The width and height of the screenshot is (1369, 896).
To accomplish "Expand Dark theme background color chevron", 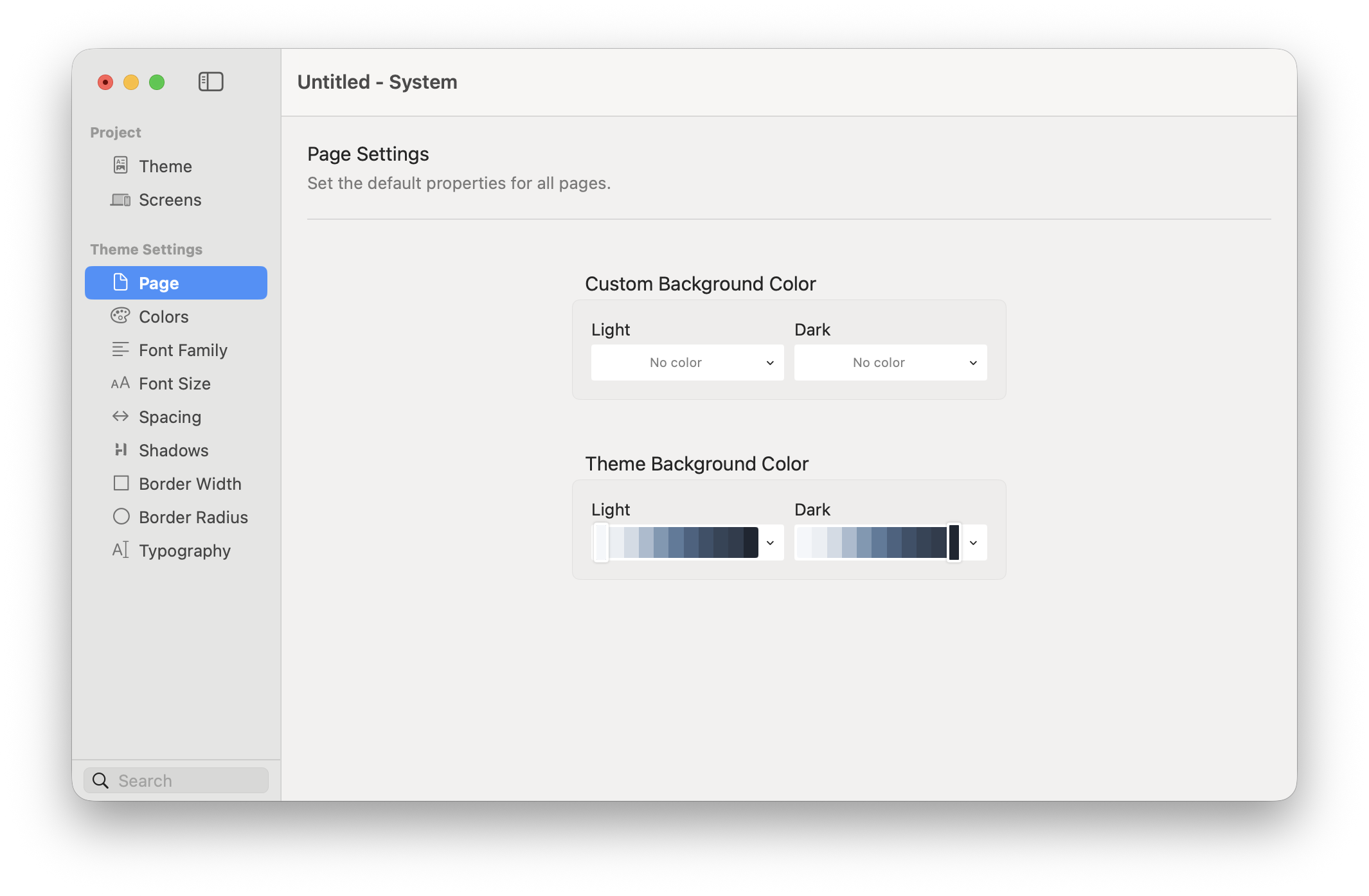I will [973, 543].
